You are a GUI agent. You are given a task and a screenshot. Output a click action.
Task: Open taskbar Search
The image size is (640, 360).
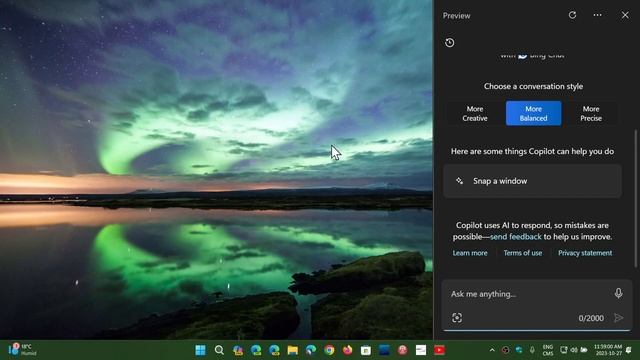219,350
